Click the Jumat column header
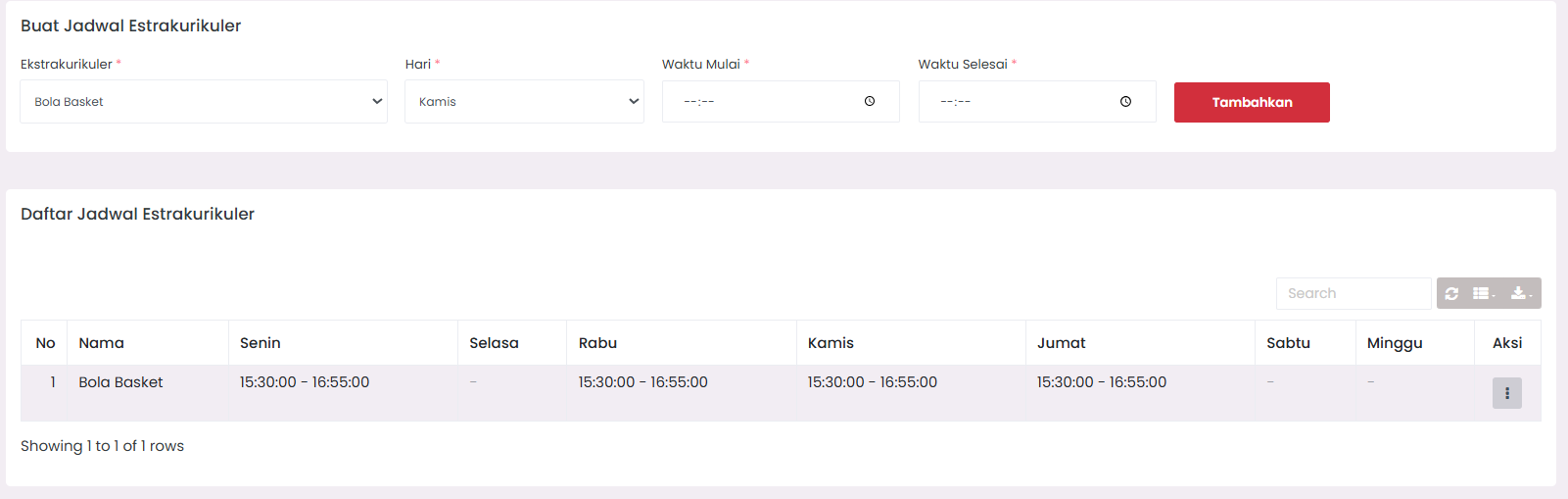This screenshot has width=1568, height=499. pyautogui.click(x=1062, y=343)
